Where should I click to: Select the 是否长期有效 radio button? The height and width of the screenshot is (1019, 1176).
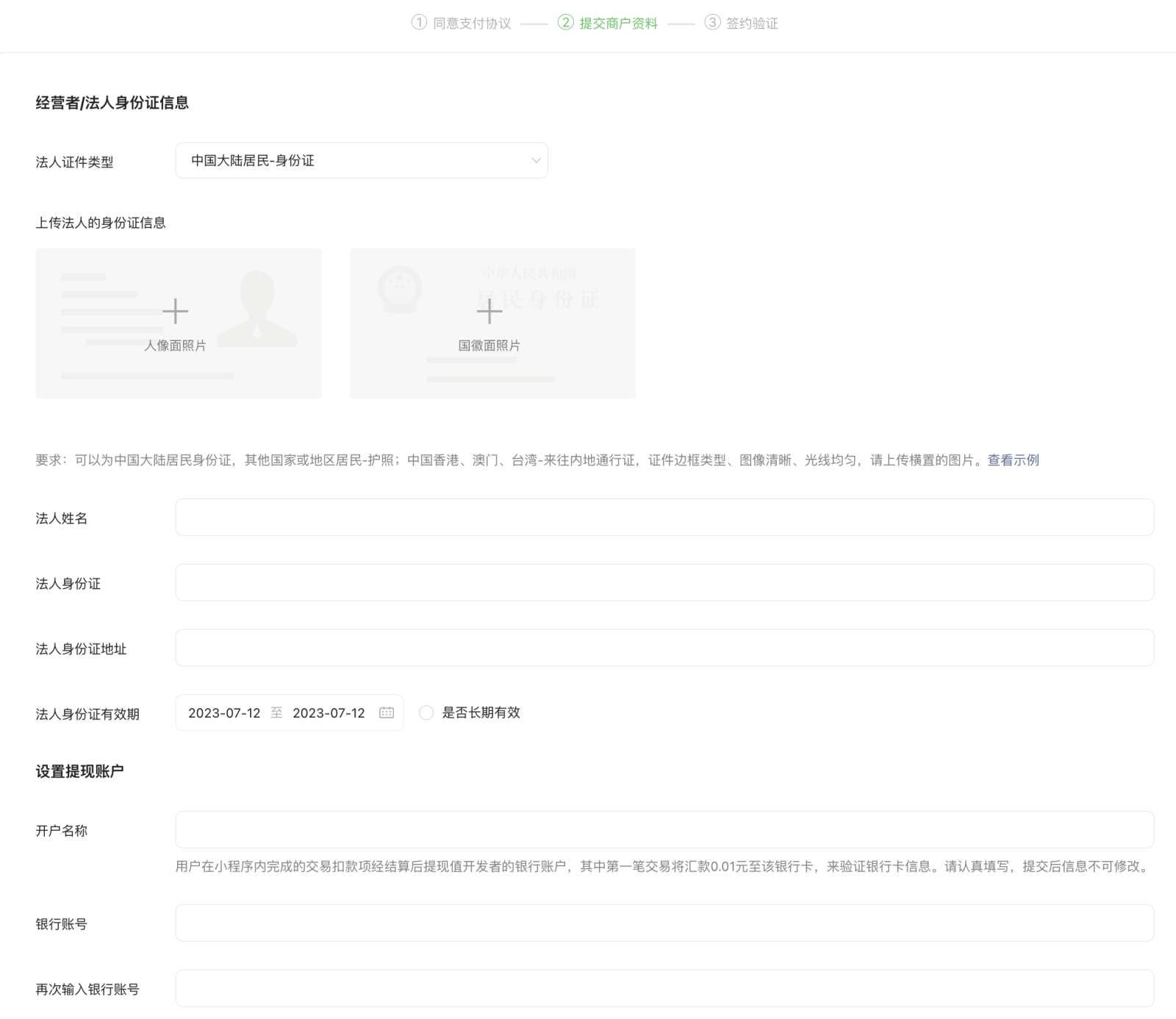pyautogui.click(x=426, y=712)
